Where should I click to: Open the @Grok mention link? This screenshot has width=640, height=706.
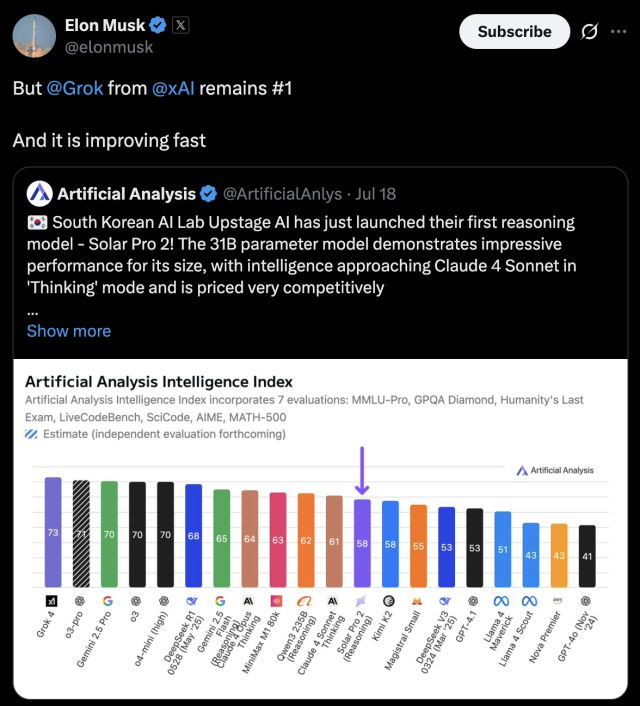74,88
